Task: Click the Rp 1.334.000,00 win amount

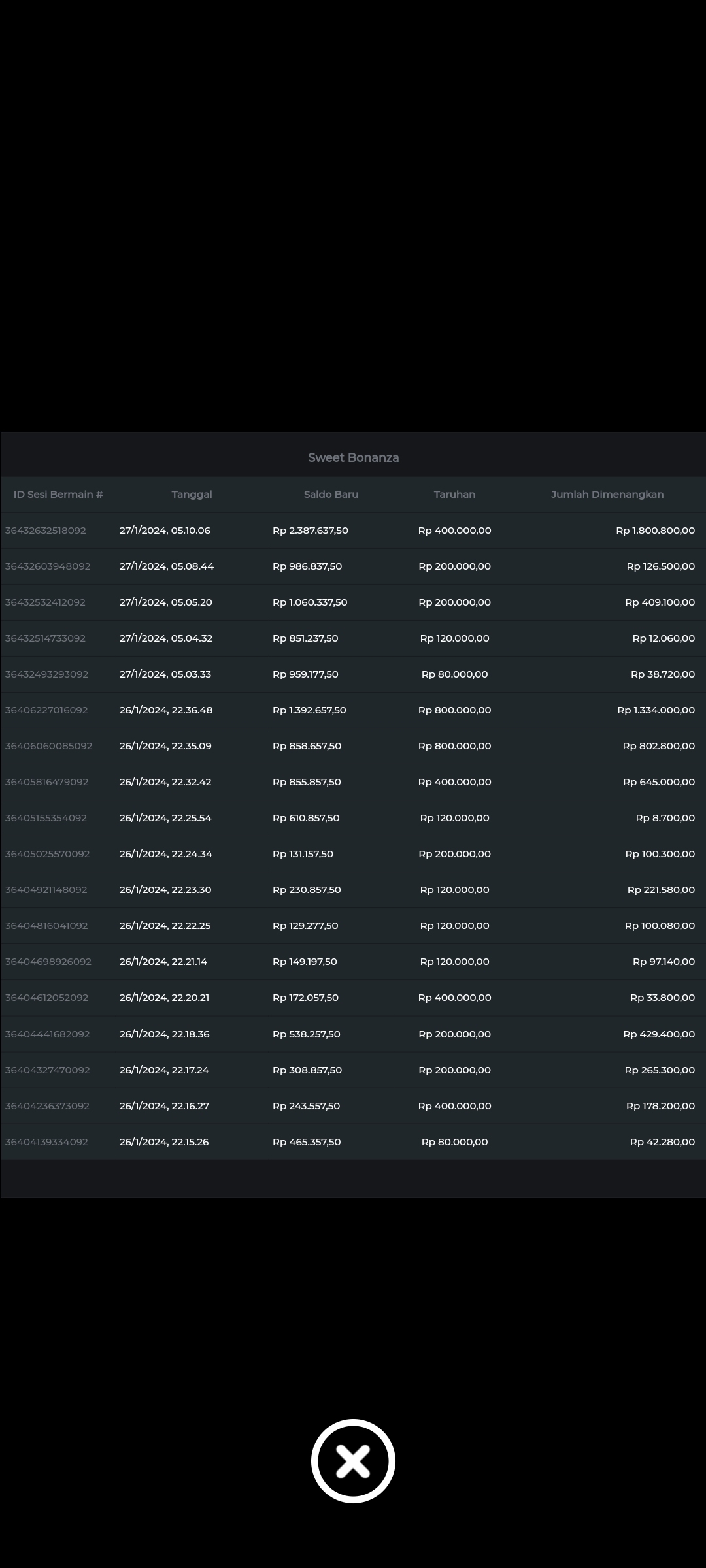Action: 656,710
